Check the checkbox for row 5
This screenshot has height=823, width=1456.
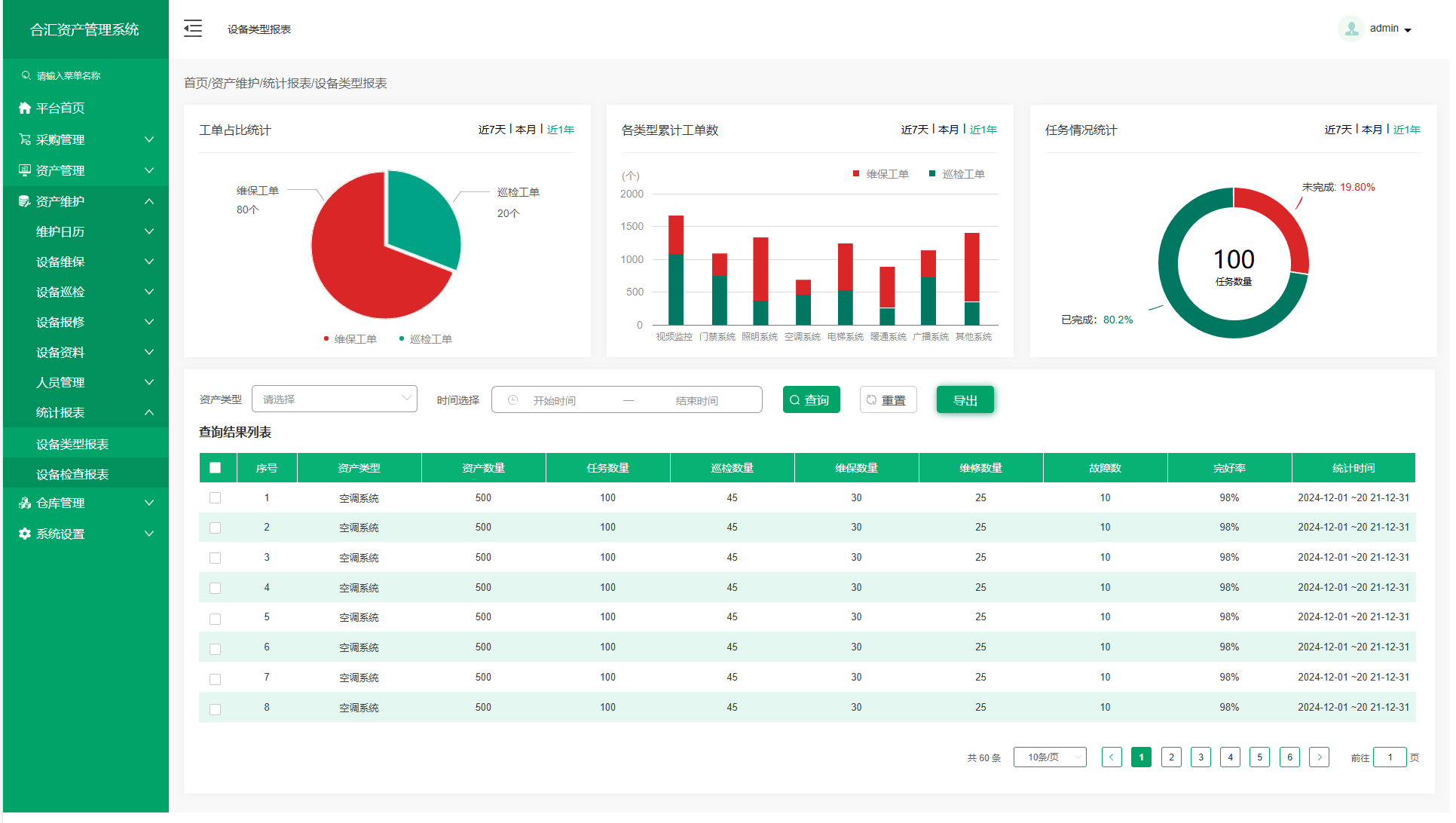(216, 619)
